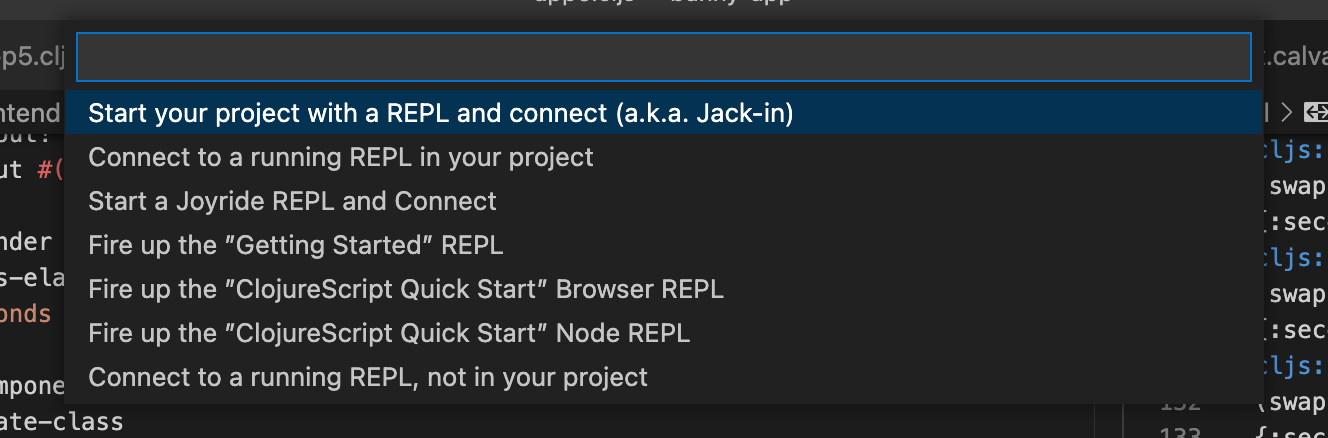The height and width of the screenshot is (438, 1328).
Task: Click the orange "onds" text in left editor
Action: pyautogui.click(x=25, y=314)
